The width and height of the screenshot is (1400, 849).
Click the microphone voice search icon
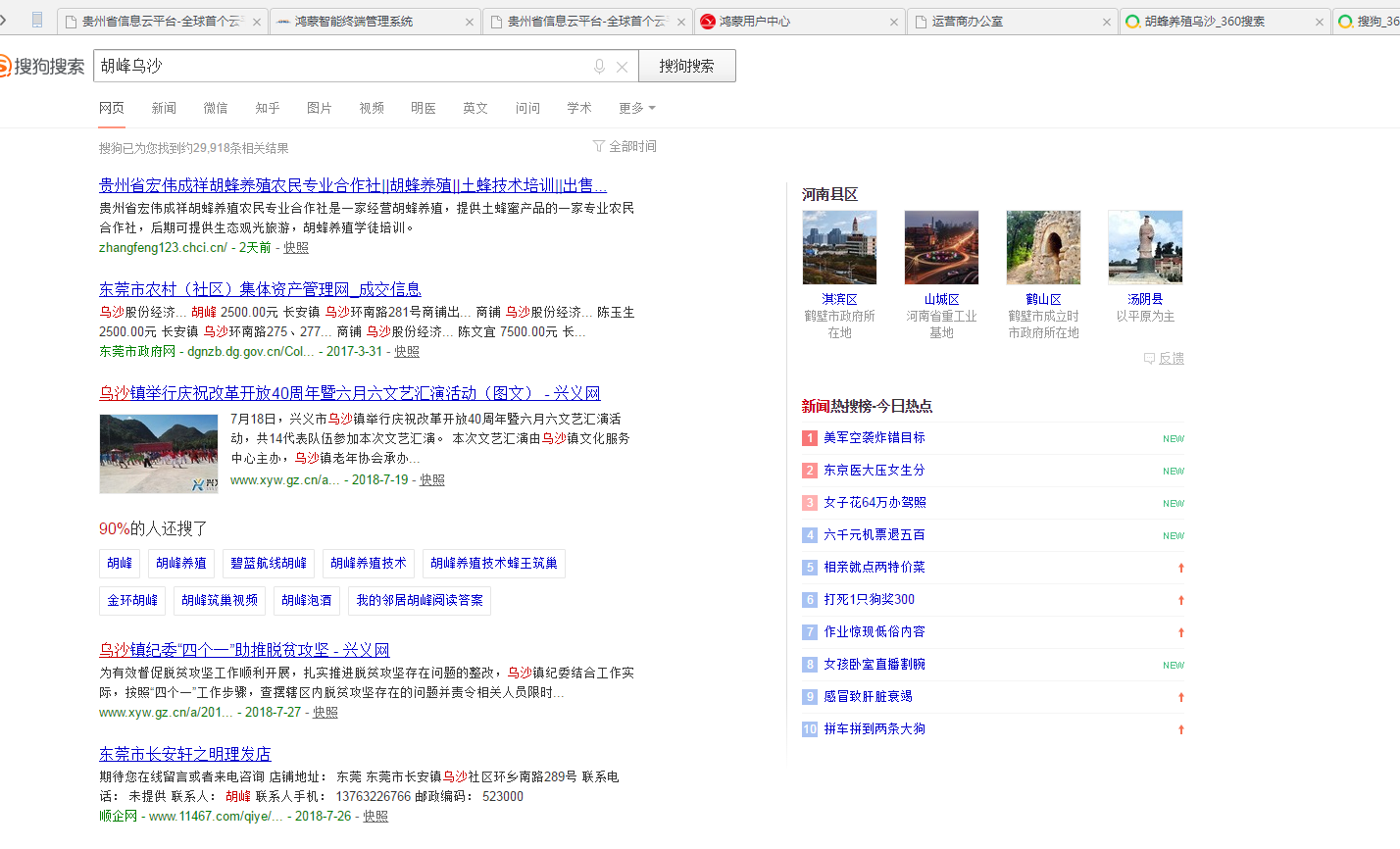(599, 67)
